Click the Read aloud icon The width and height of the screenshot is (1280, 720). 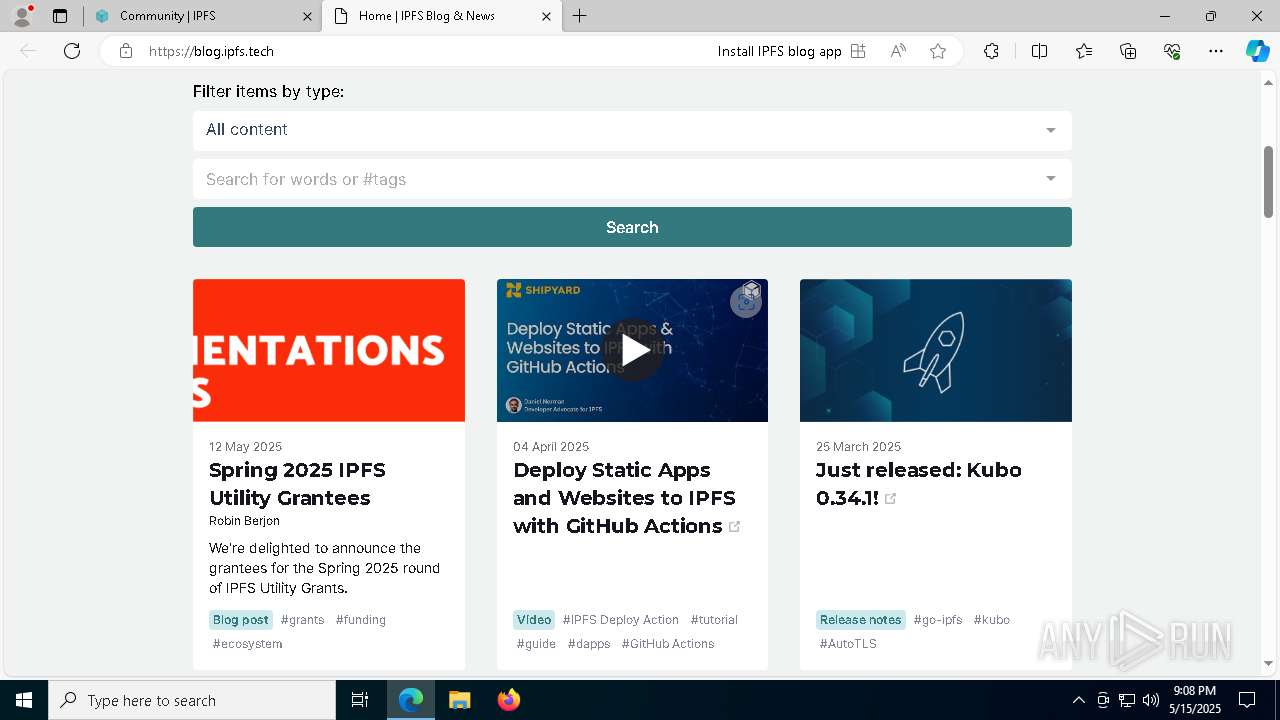pos(898,51)
